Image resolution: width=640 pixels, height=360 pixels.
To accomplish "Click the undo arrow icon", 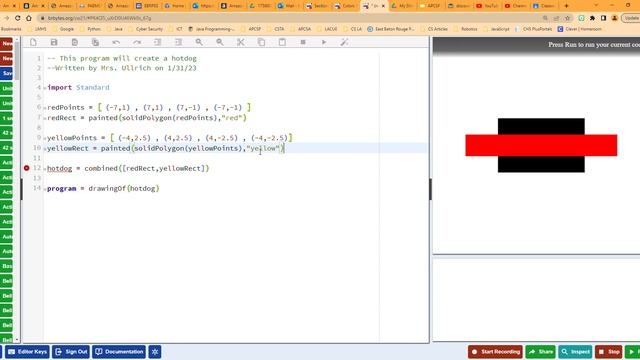I will (116, 42).
